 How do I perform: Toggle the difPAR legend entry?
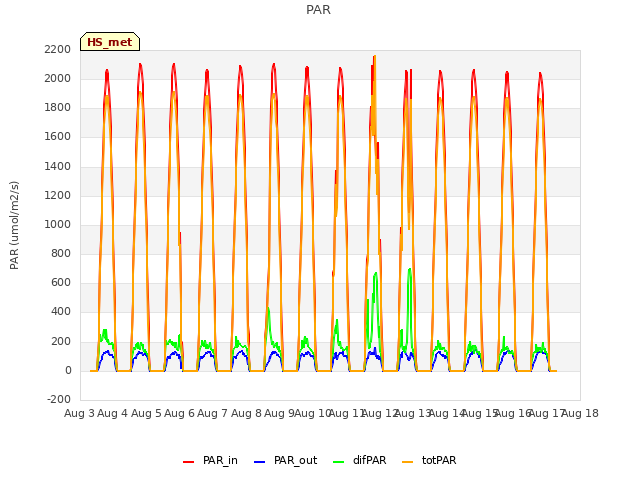pyautogui.click(x=360, y=460)
